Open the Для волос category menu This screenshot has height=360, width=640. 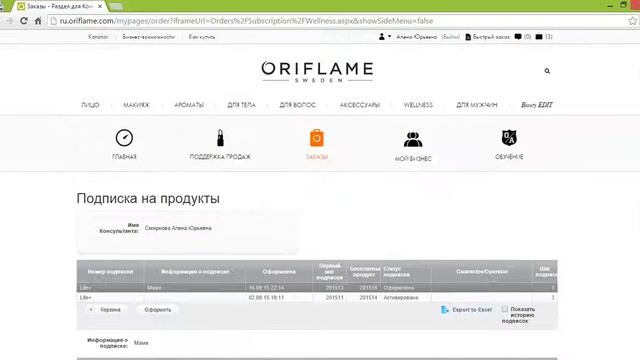coord(298,105)
